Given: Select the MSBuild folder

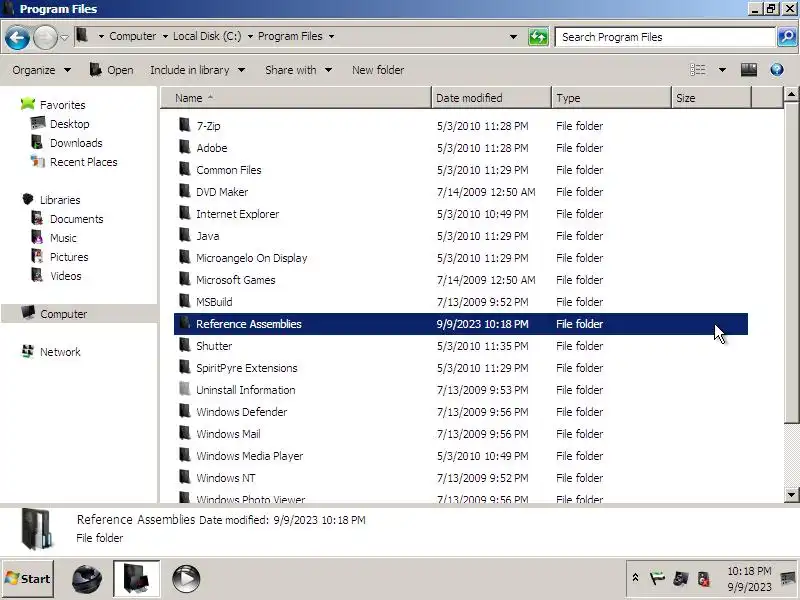Looking at the screenshot, I should coord(461,302).
